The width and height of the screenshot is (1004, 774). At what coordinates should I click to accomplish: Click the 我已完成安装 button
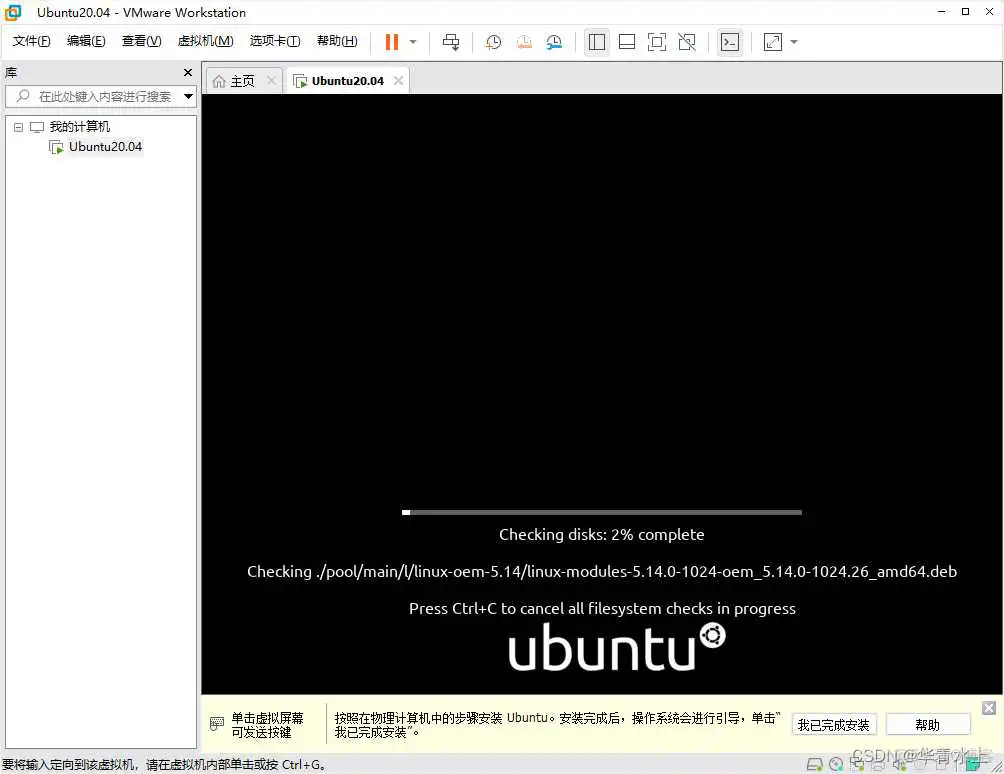[834, 724]
